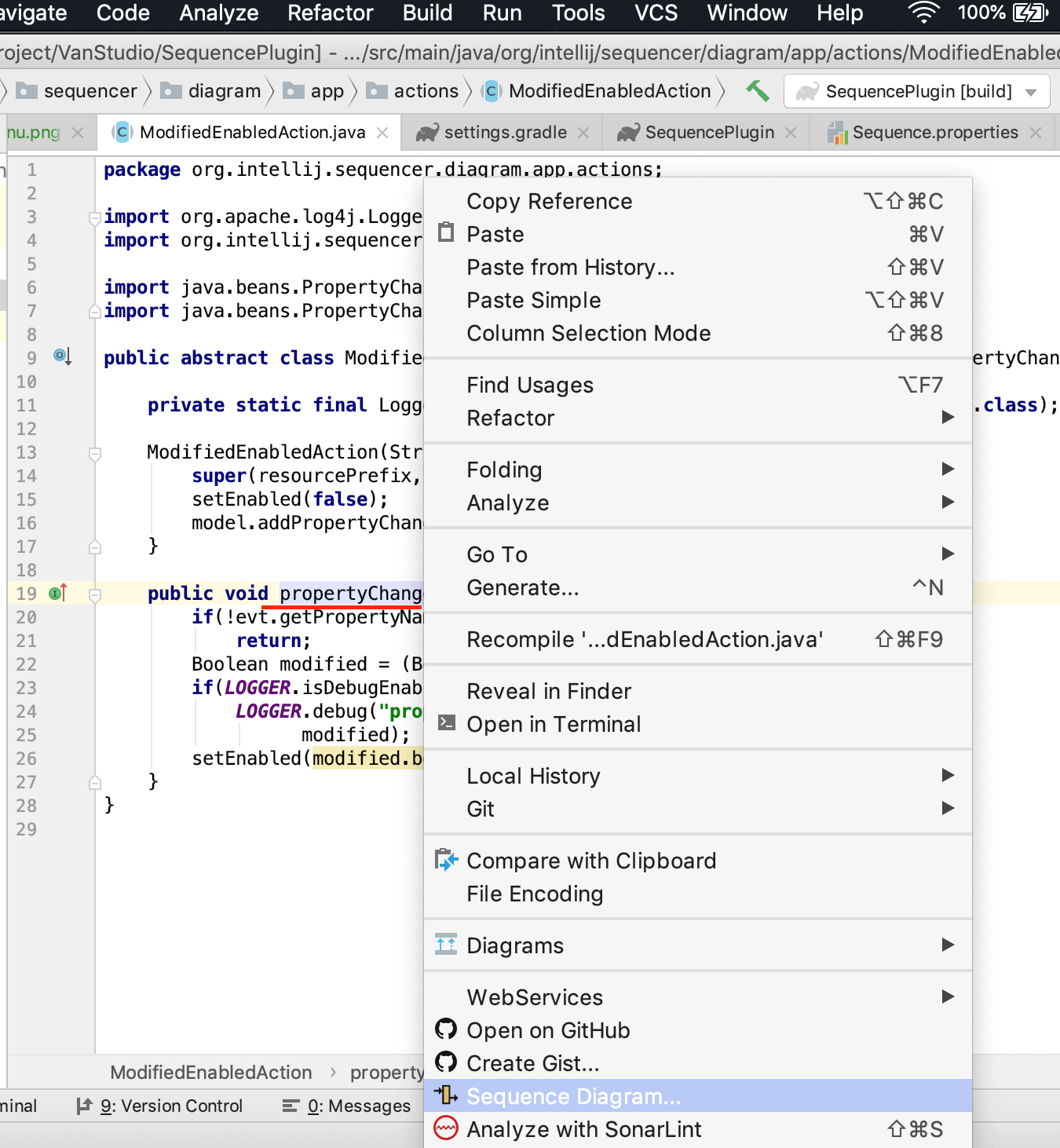This screenshot has width=1060, height=1148.
Task: Click the override gutter icon on line 9
Action: (60, 356)
